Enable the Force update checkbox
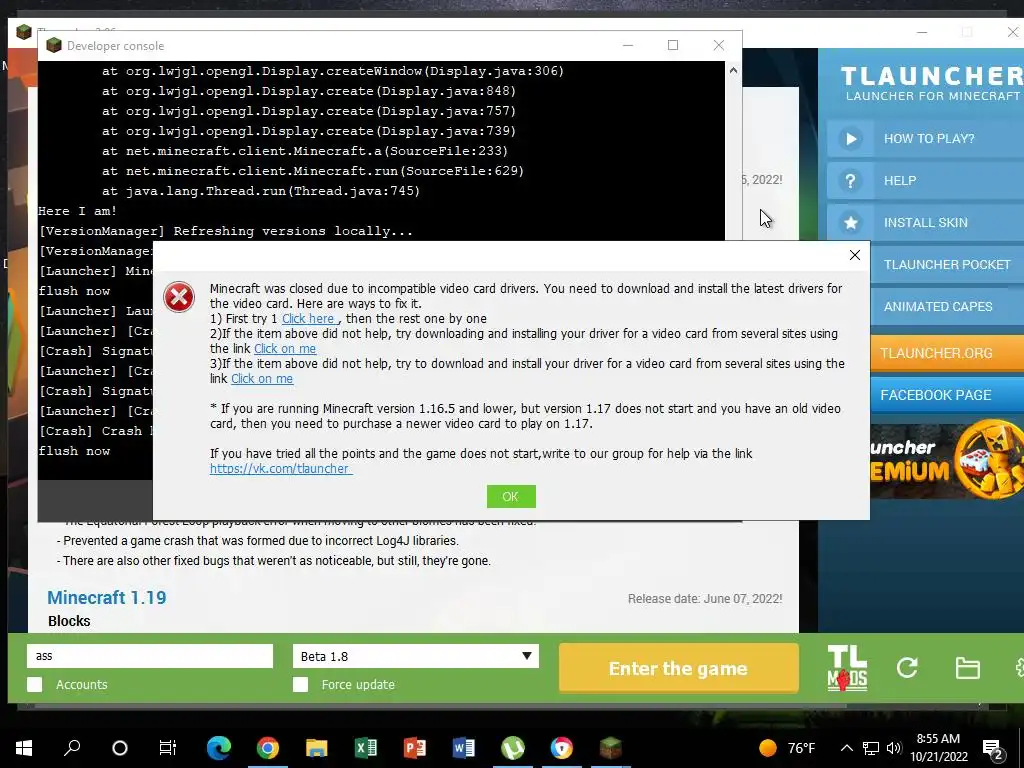 pos(300,684)
